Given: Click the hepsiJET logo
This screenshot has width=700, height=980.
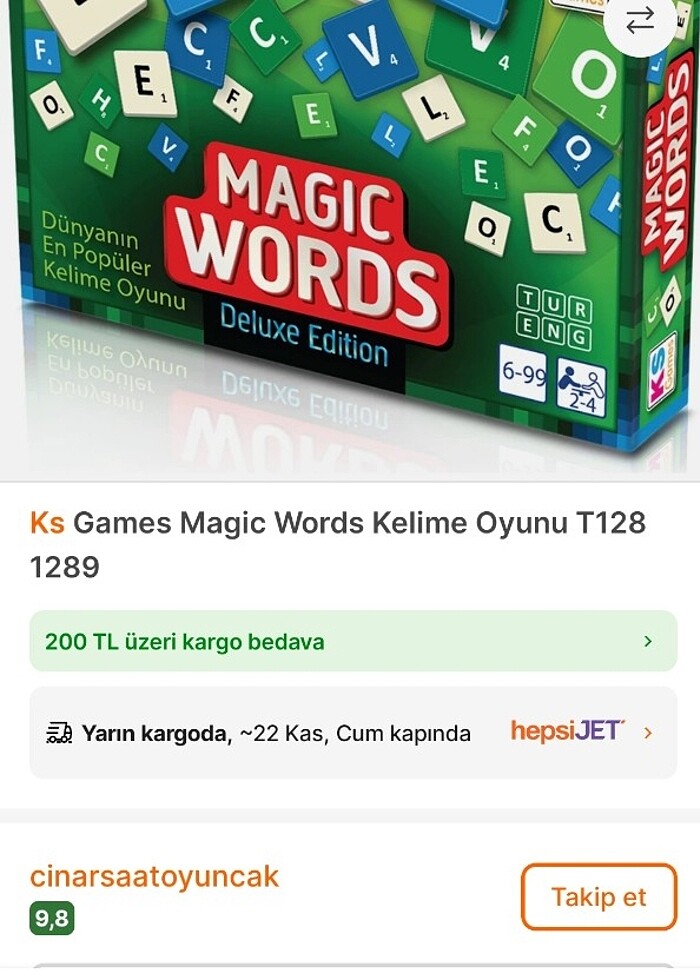Looking at the screenshot, I should (x=568, y=731).
